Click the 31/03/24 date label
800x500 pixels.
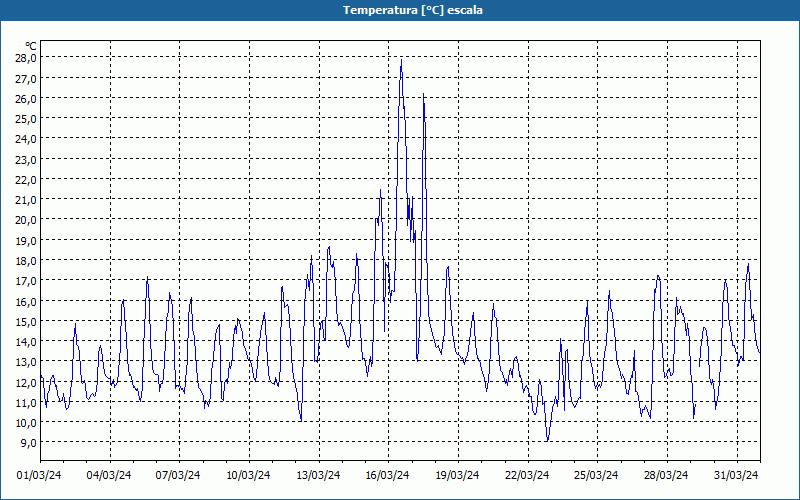[736, 475]
